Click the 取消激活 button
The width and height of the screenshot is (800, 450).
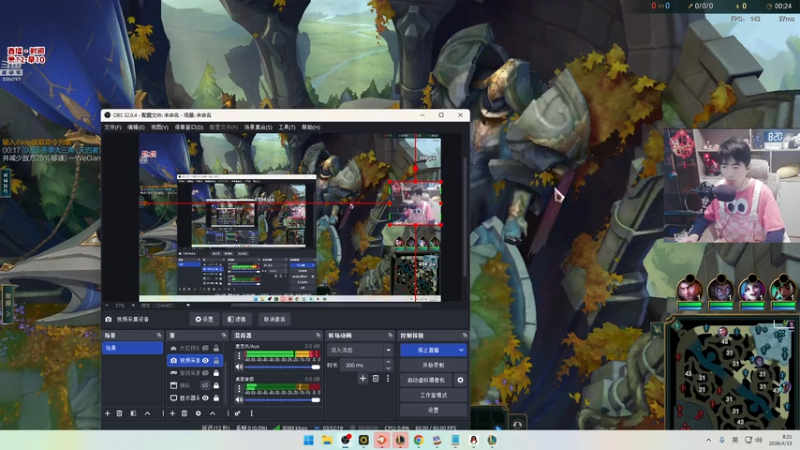pos(274,319)
